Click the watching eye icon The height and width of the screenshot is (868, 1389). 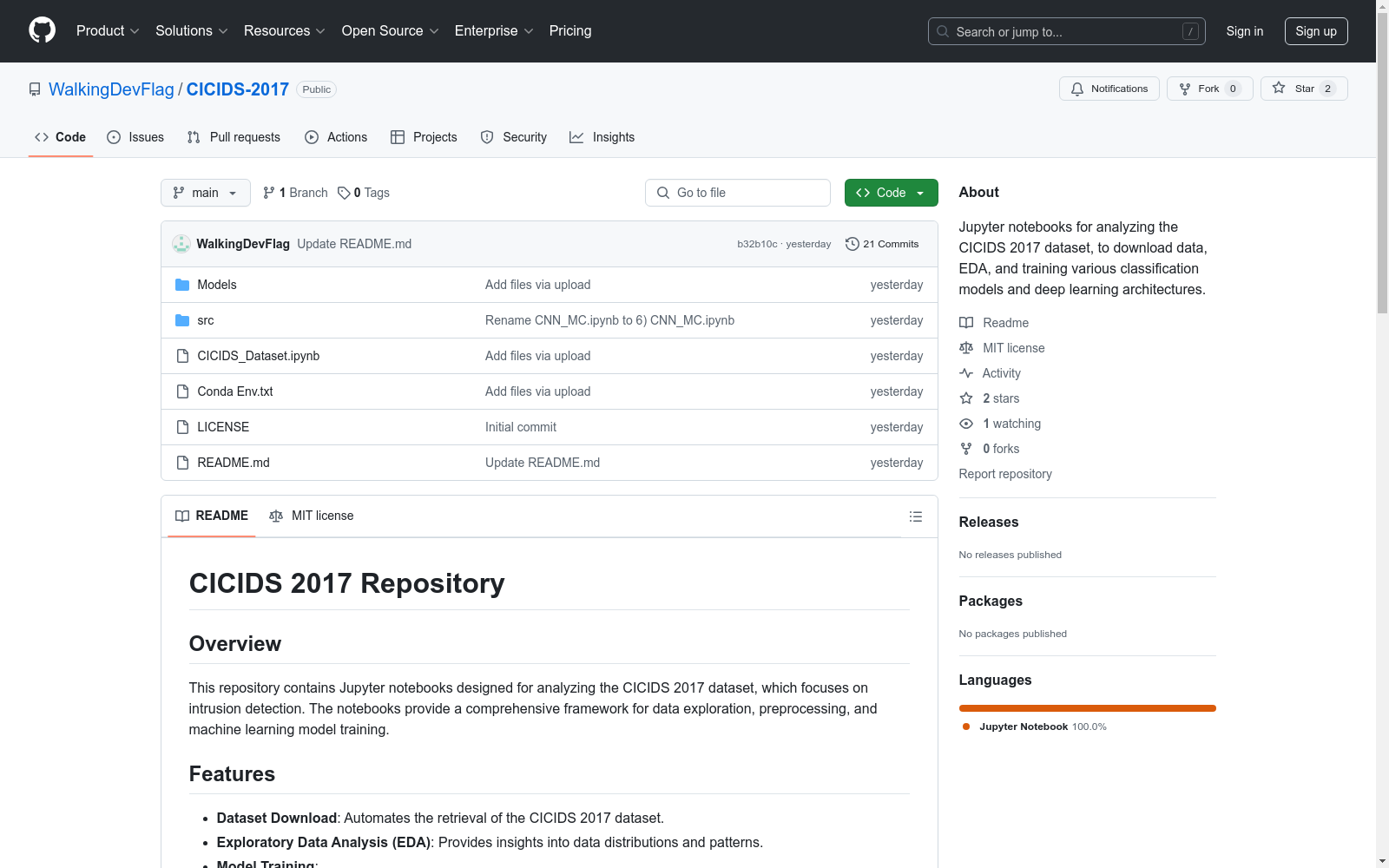(x=966, y=424)
